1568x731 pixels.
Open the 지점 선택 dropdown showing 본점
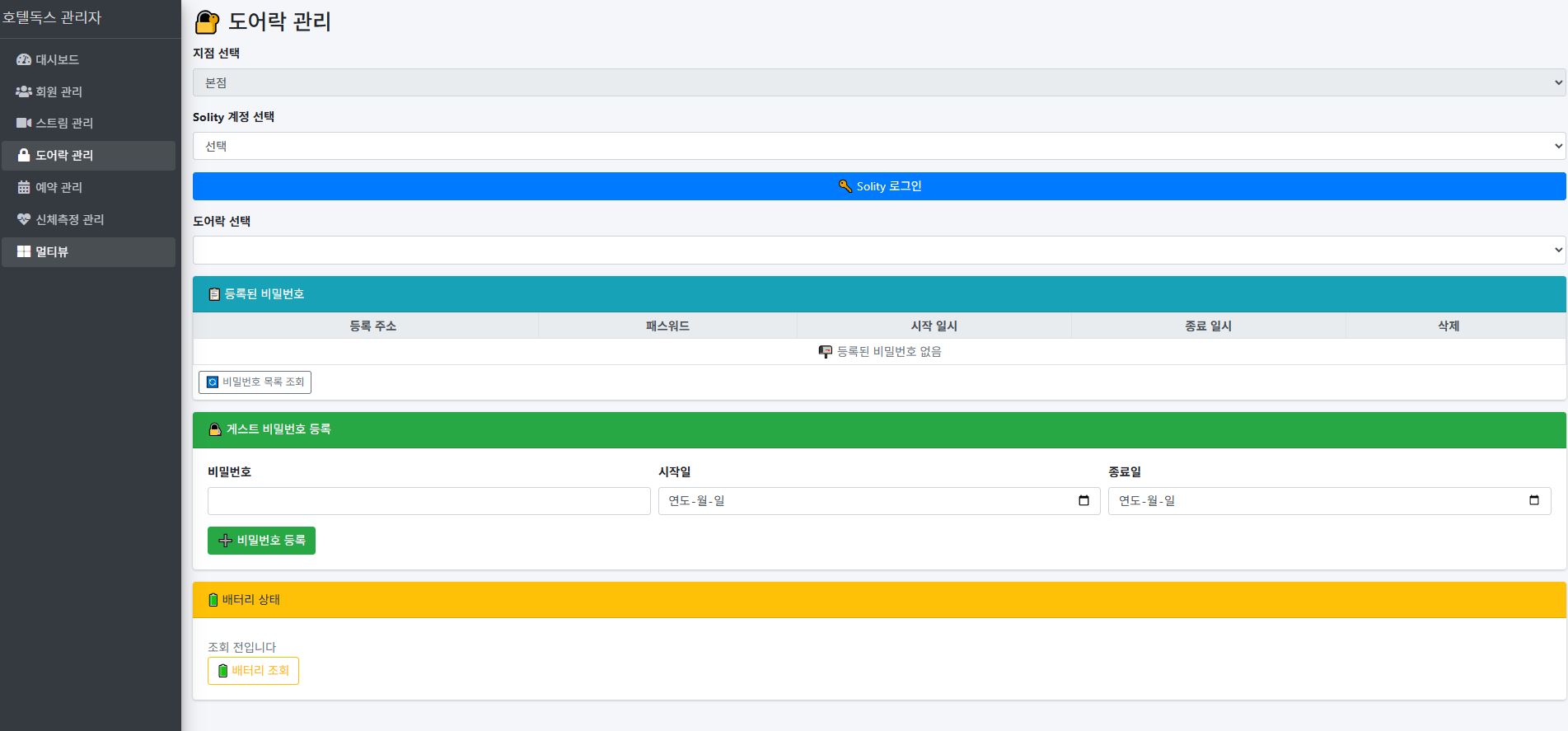click(879, 82)
